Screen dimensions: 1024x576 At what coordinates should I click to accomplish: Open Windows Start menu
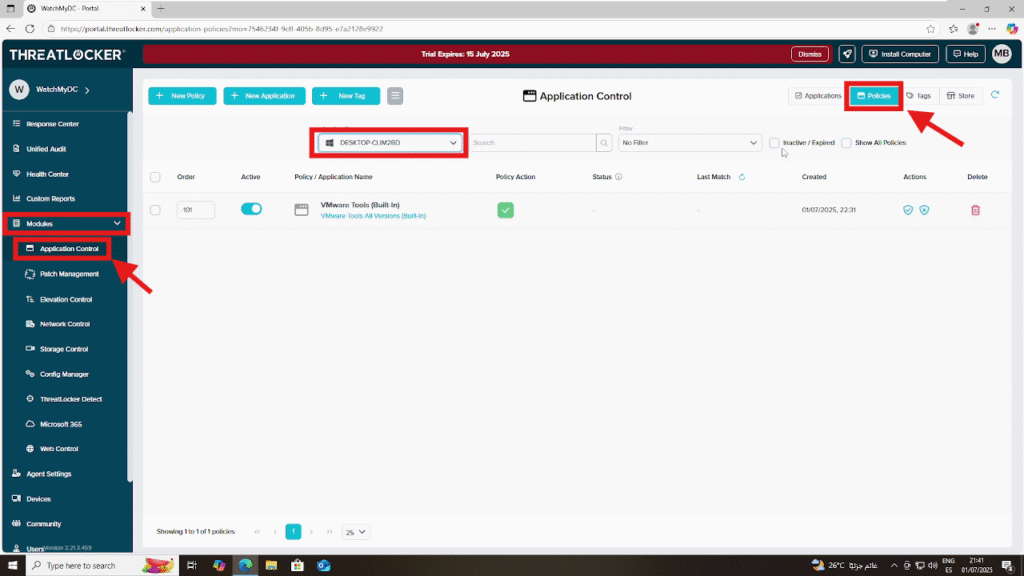[12, 566]
